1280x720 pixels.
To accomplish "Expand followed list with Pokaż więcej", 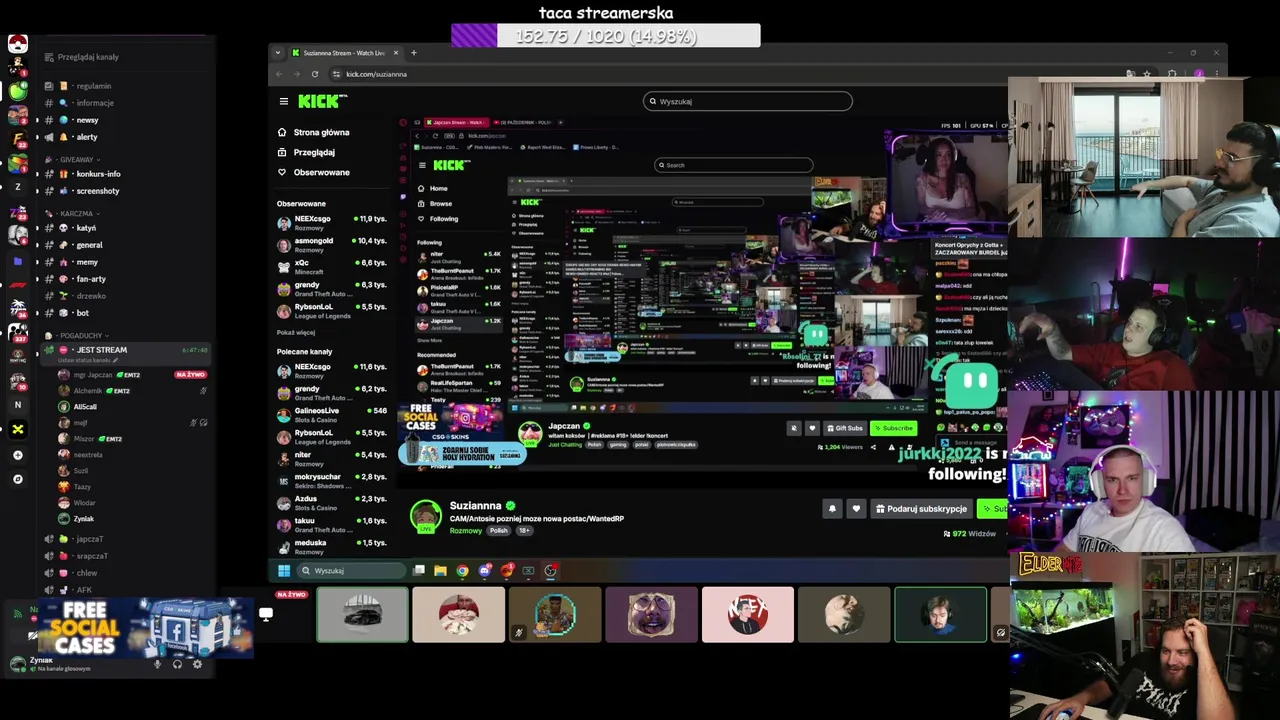I will tap(296, 332).
